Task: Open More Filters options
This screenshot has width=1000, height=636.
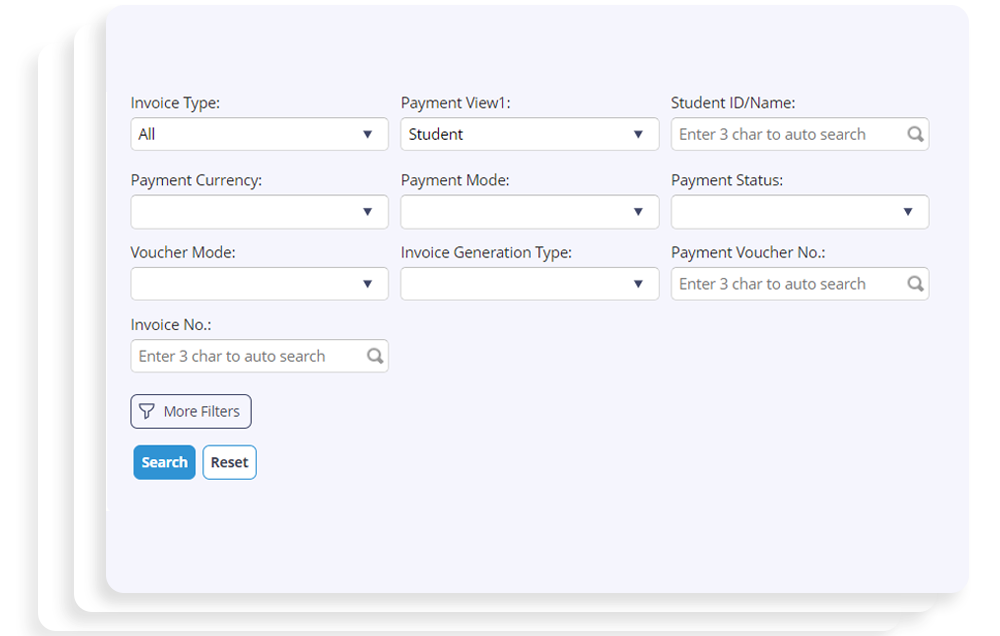Action: (x=190, y=411)
